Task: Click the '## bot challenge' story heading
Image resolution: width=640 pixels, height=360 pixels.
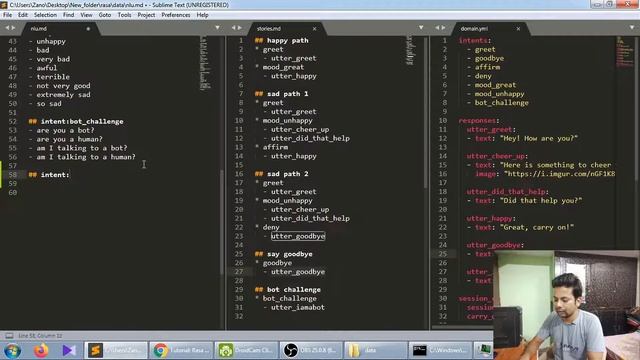Action: (x=288, y=289)
